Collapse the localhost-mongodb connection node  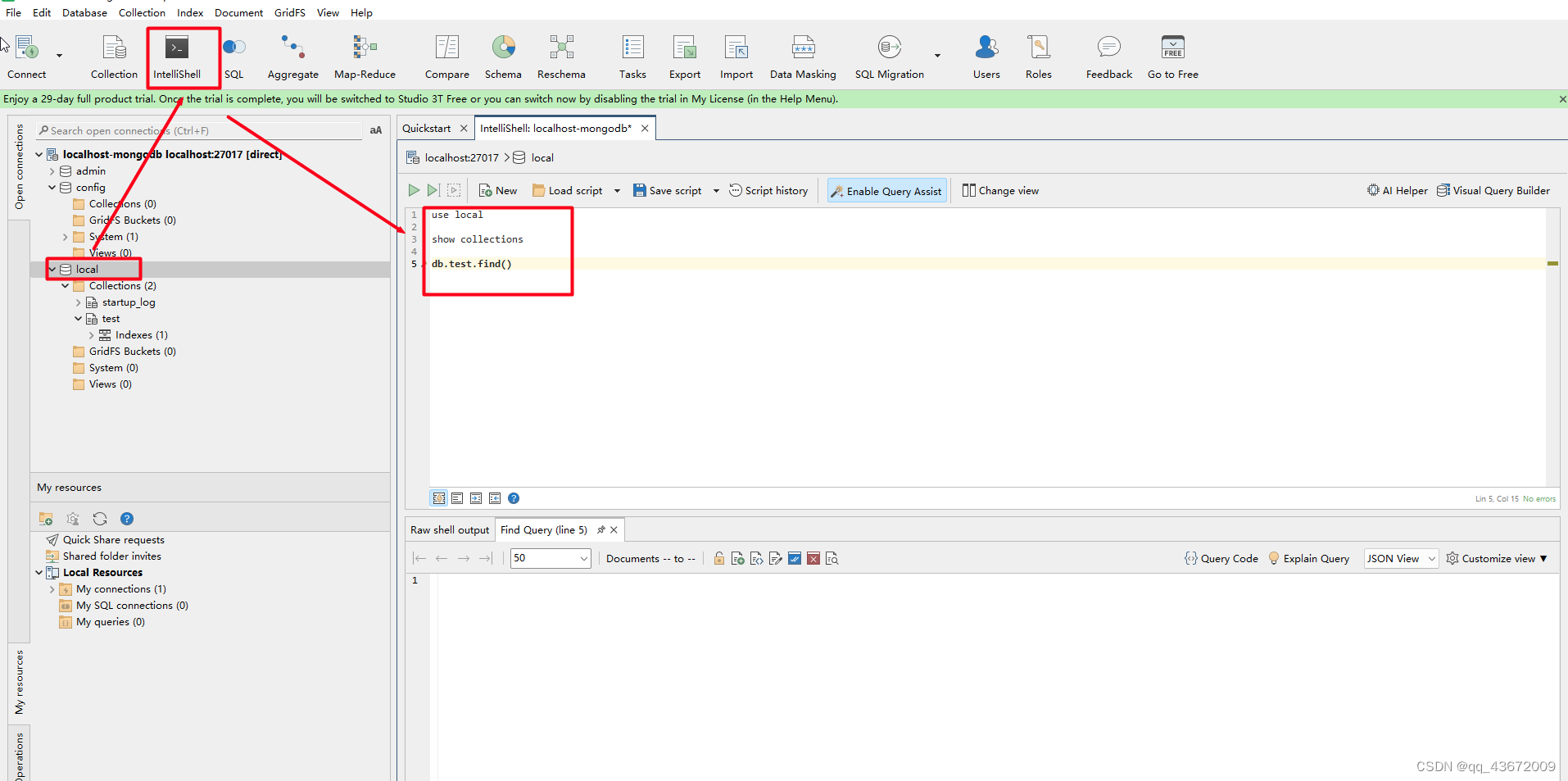(39, 154)
